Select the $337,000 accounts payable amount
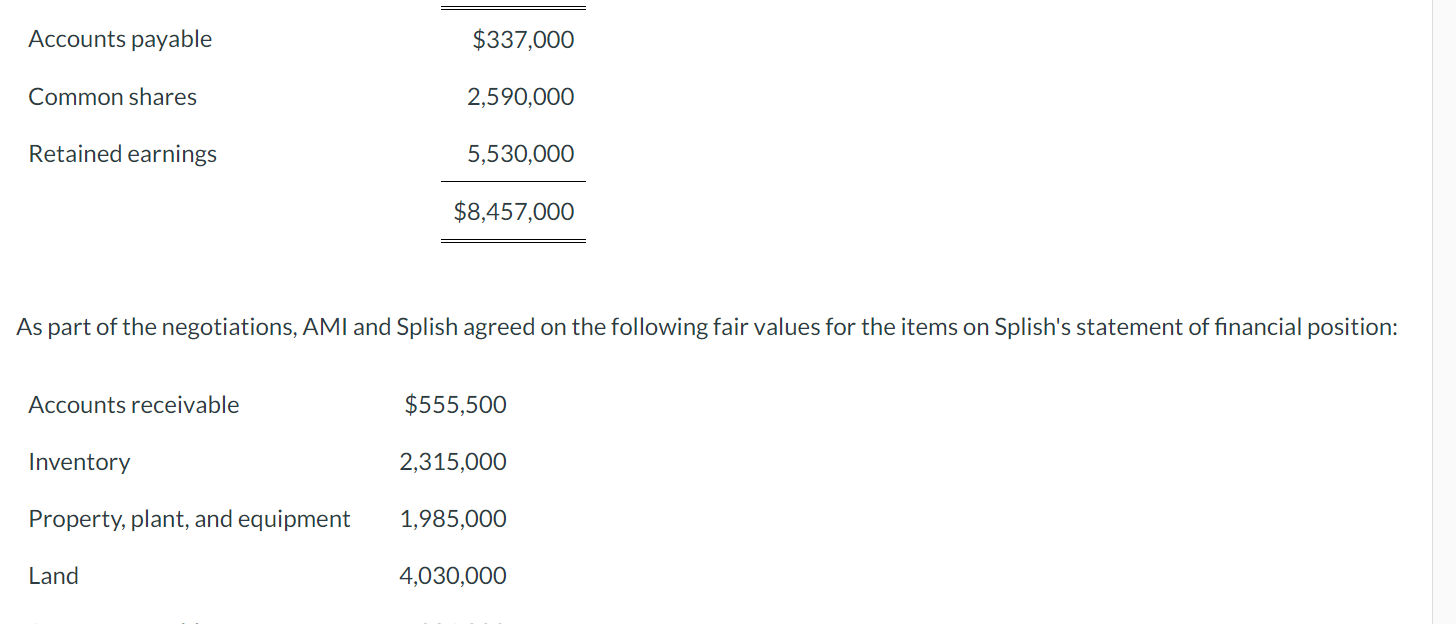Viewport: 1456px width, 624px height. (x=523, y=40)
